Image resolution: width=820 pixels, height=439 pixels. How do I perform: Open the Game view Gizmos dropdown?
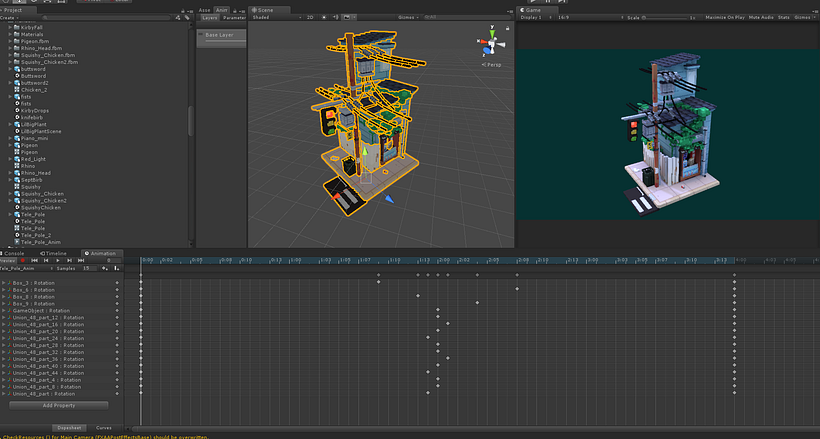coord(804,17)
